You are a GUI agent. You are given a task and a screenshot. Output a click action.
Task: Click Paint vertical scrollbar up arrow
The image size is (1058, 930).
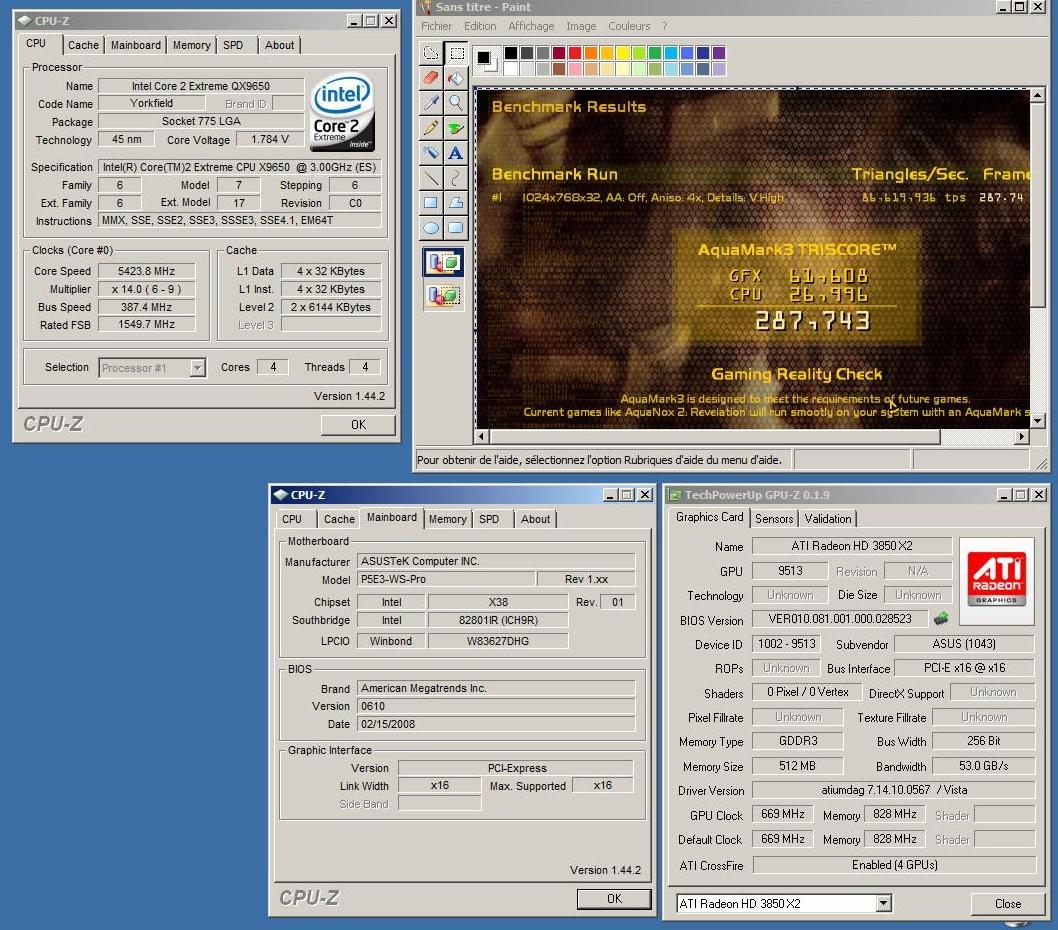[x=1038, y=95]
